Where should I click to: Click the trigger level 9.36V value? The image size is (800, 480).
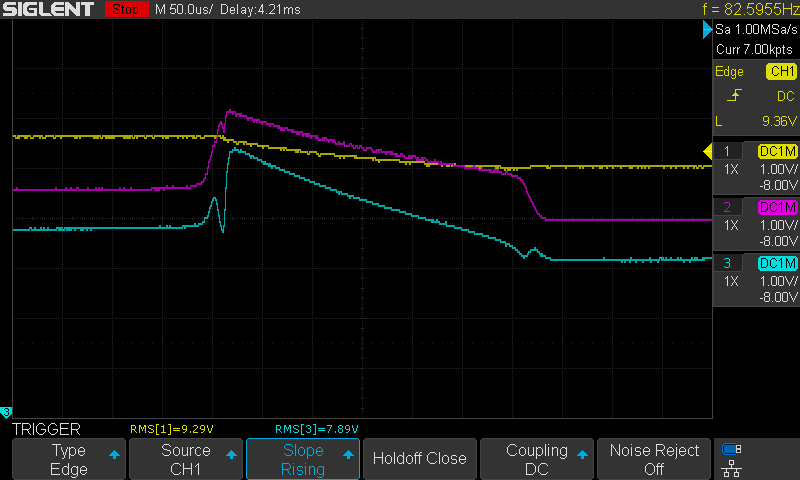(x=779, y=121)
